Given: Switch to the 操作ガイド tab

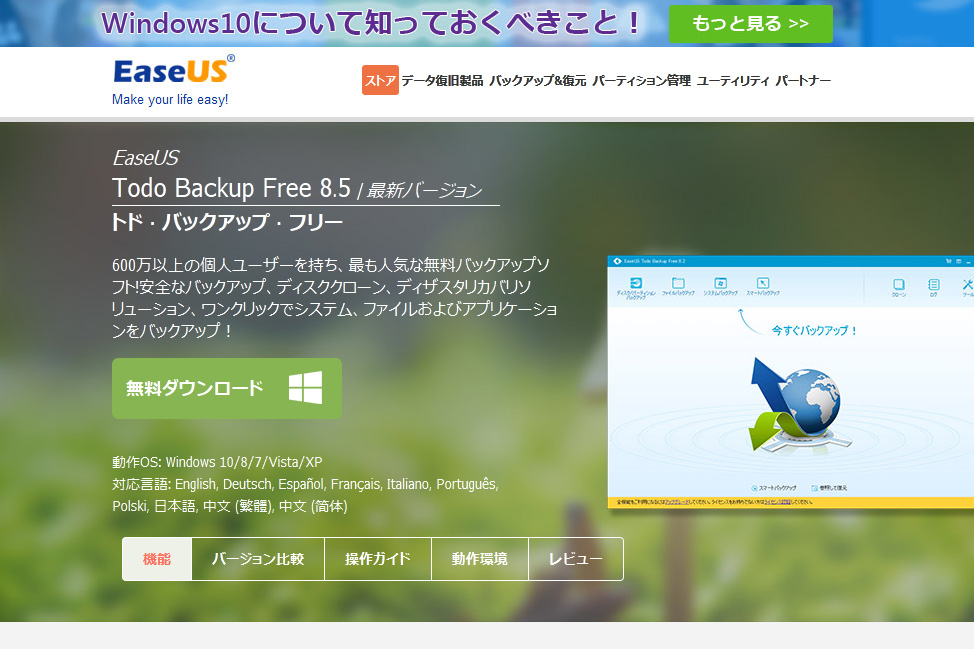Looking at the screenshot, I should point(378,559).
